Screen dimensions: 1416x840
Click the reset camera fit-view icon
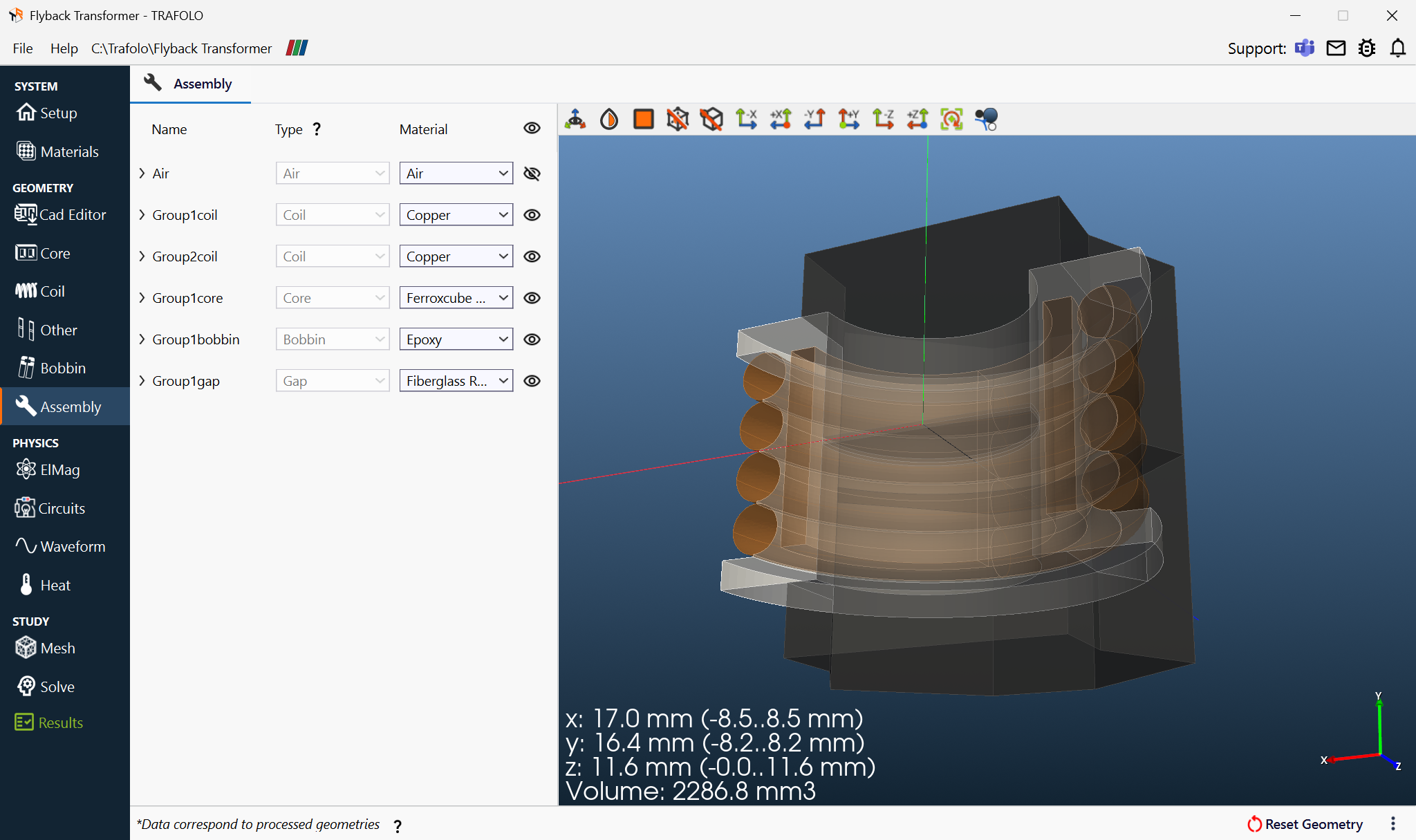click(x=951, y=119)
